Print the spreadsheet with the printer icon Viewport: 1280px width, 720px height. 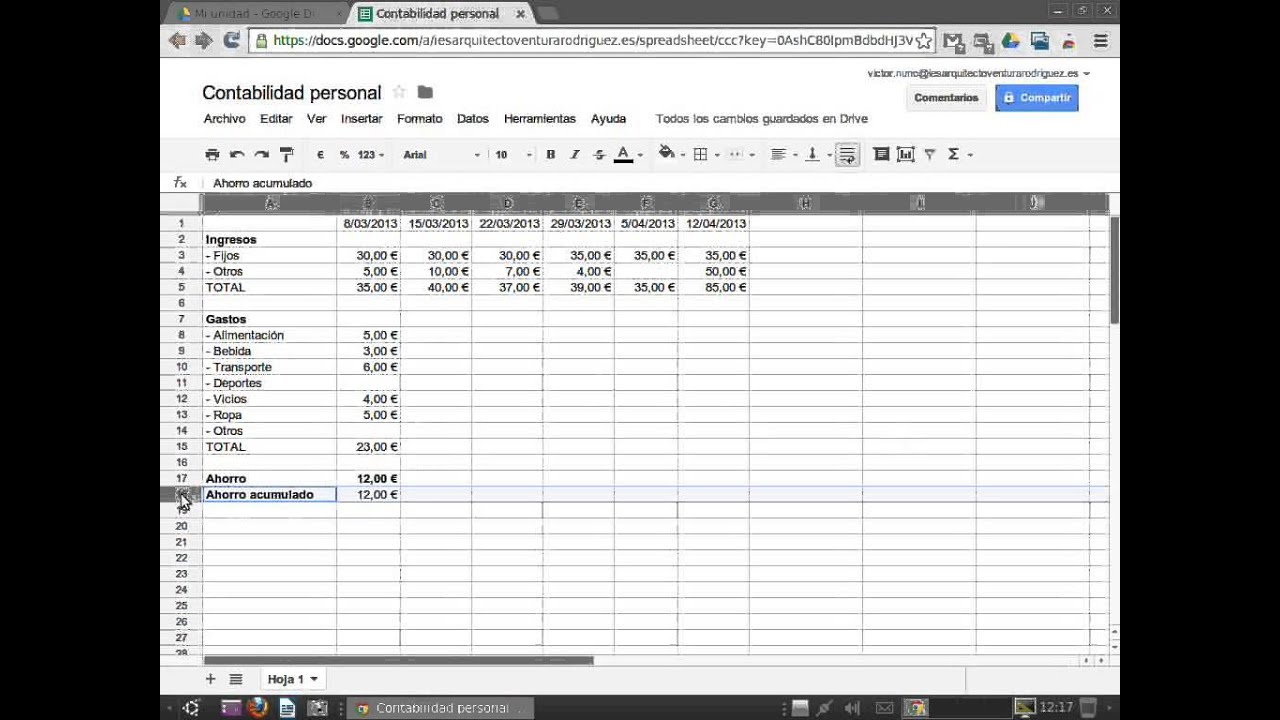point(212,154)
